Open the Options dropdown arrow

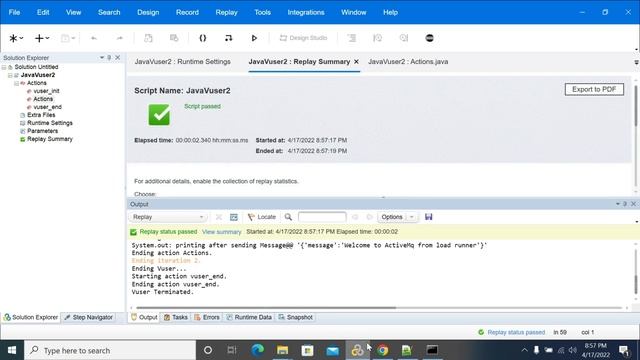[x=412, y=217]
